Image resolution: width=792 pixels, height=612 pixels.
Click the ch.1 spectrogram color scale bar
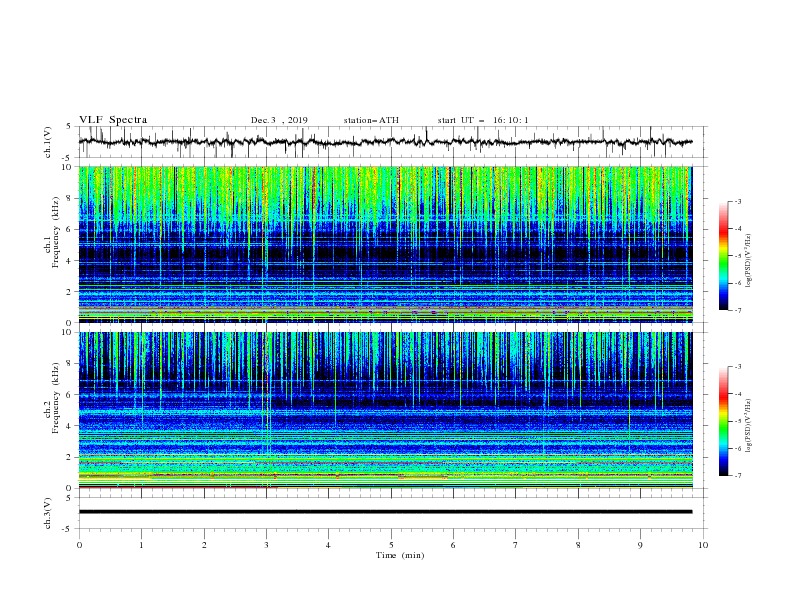(723, 256)
